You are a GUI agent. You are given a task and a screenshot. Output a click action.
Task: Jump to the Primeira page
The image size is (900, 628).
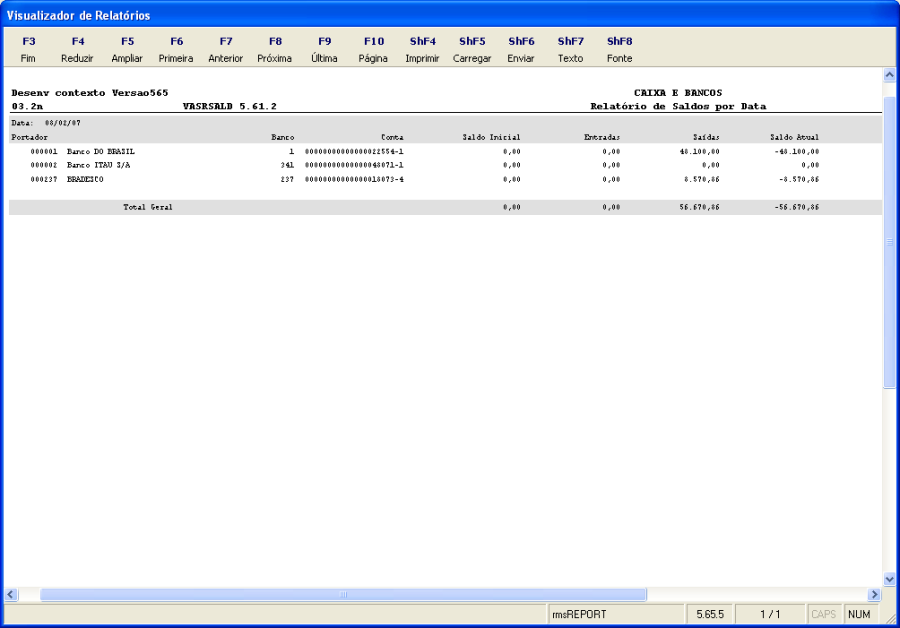[x=176, y=49]
